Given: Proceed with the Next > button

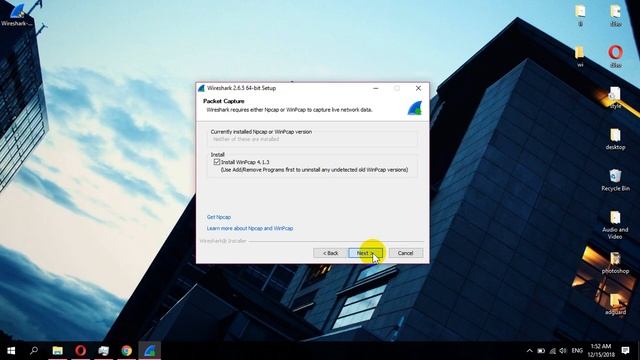Looking at the screenshot, I should pyautogui.click(x=365, y=253).
